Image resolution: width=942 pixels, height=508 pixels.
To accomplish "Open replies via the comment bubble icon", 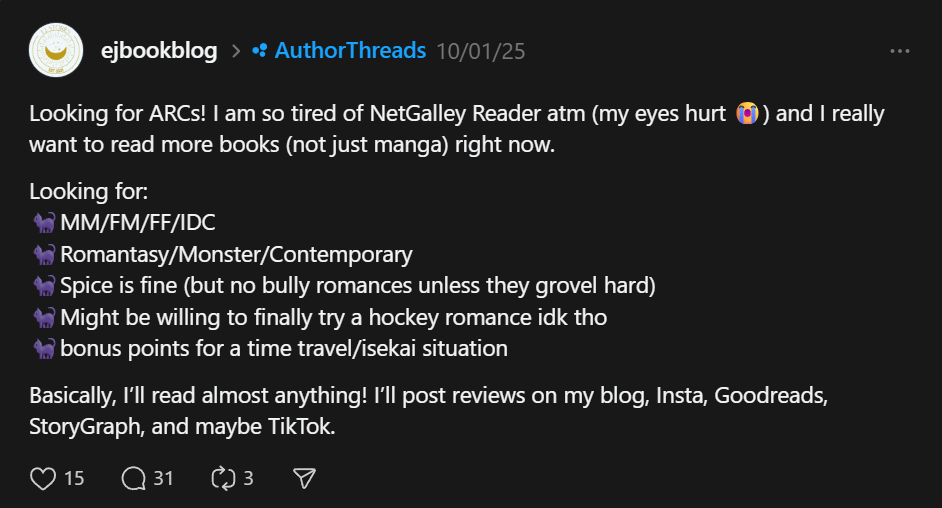I will tap(134, 479).
